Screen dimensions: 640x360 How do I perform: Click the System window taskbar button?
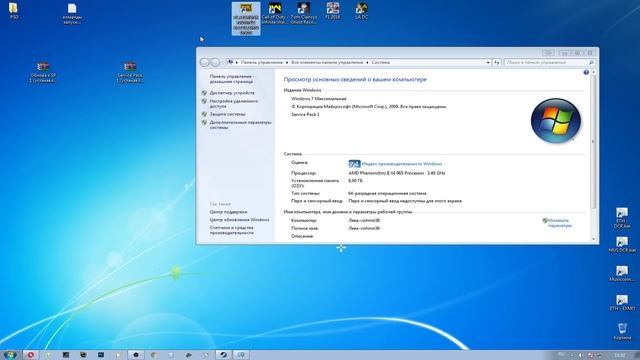coord(241,355)
